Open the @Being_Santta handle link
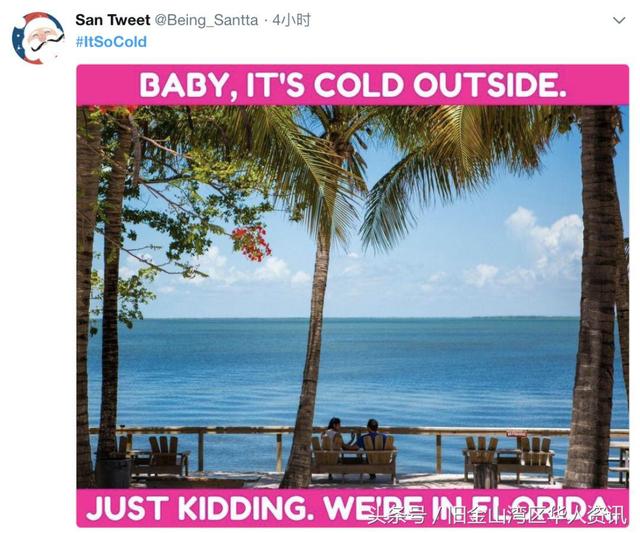Screen dimensions: 640x533 tap(206, 20)
